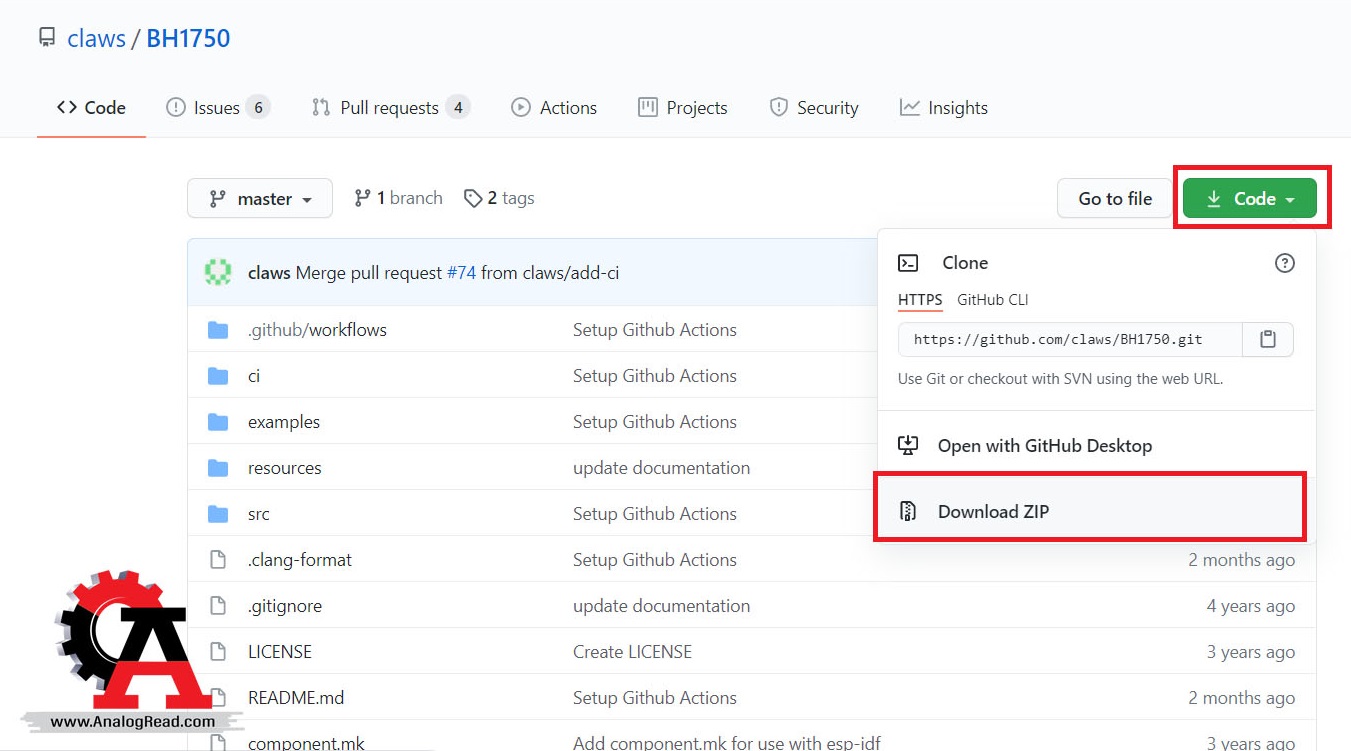
Task: Open commit author claws link
Action: pyautogui.click(x=269, y=272)
